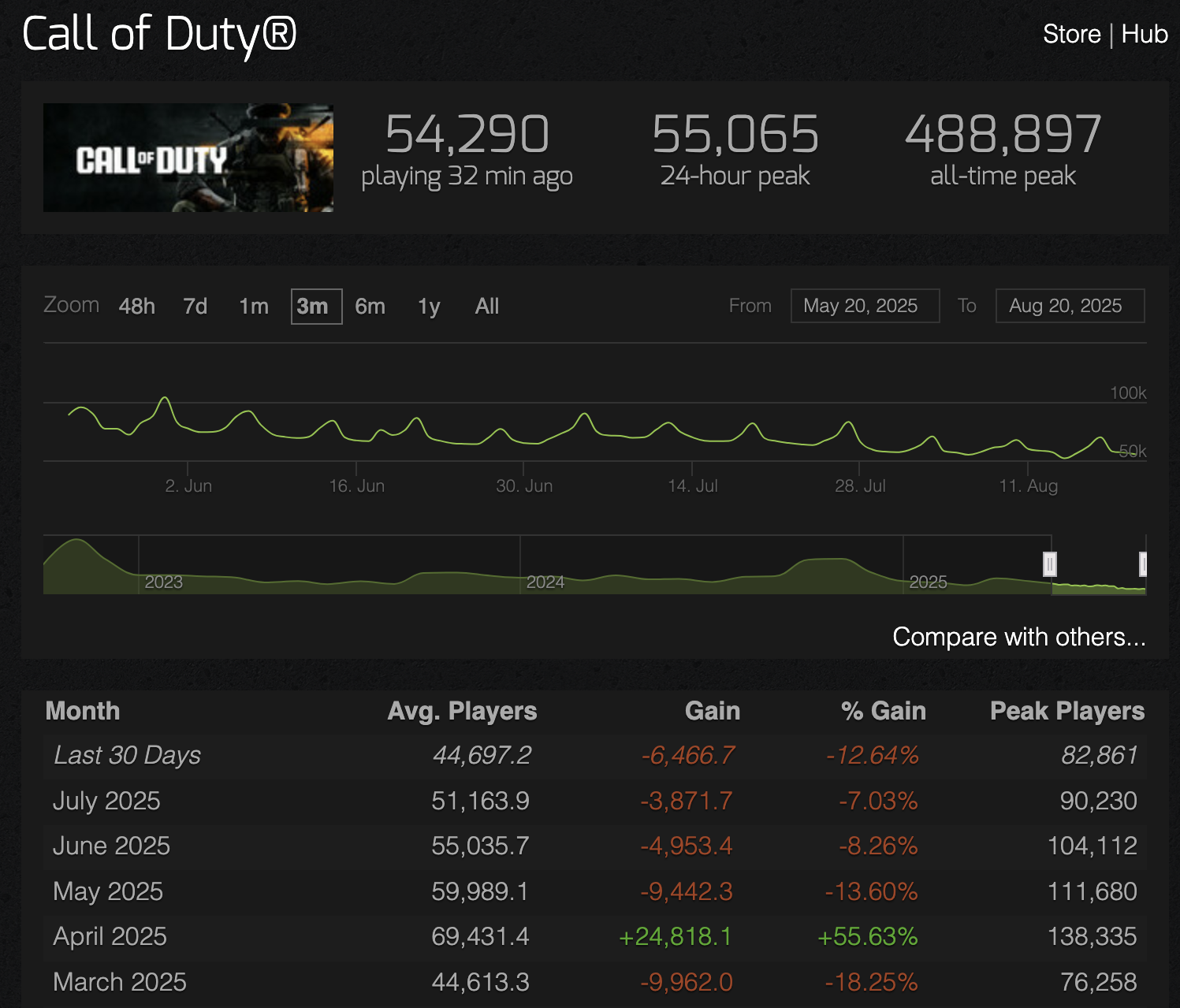
Task: Click the 2023 label in navigator
Action: pyautogui.click(x=164, y=582)
